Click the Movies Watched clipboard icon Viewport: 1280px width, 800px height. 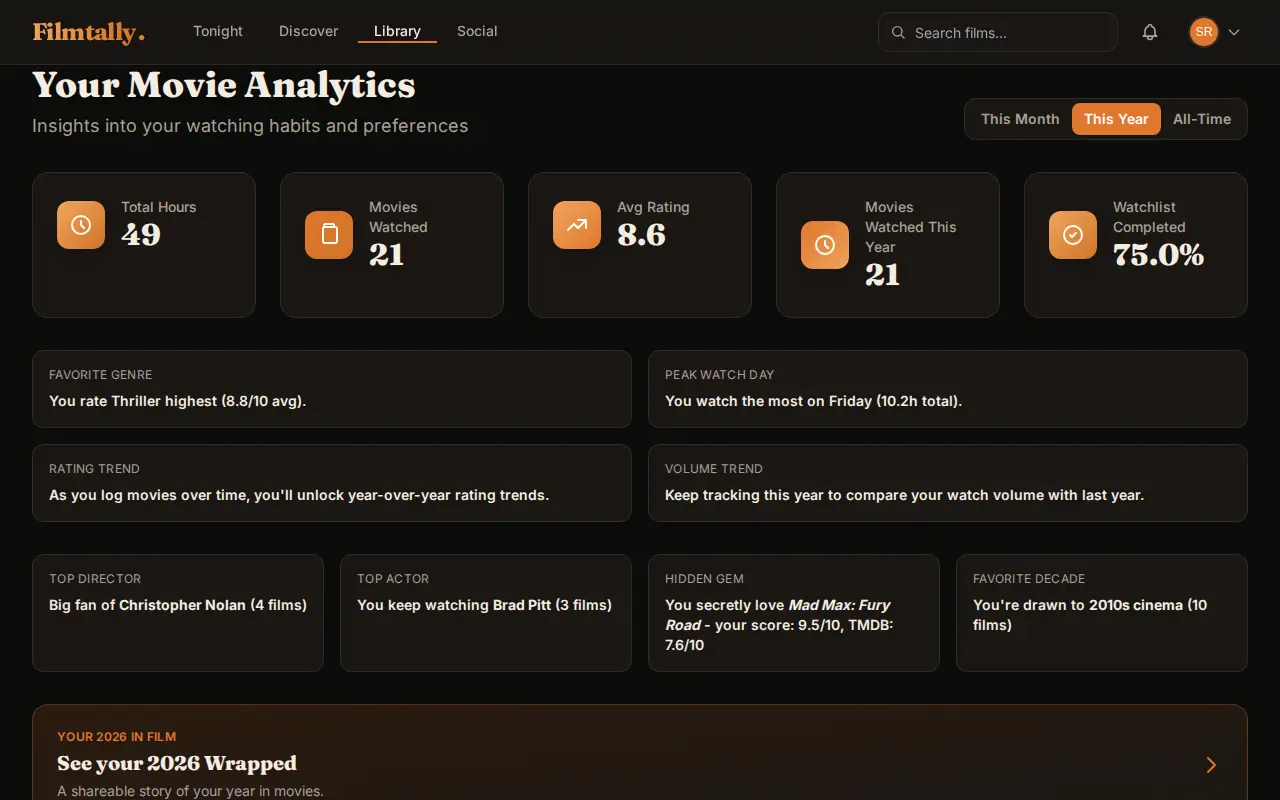click(x=329, y=235)
